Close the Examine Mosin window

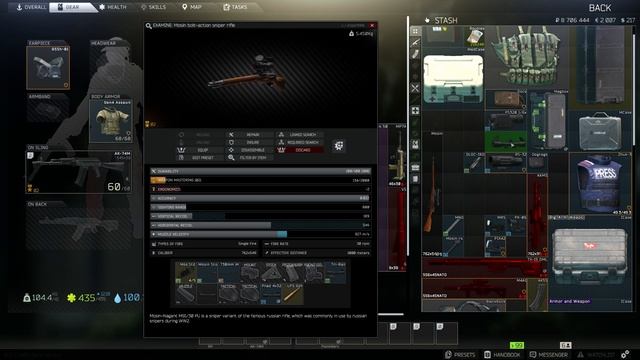coord(372,25)
